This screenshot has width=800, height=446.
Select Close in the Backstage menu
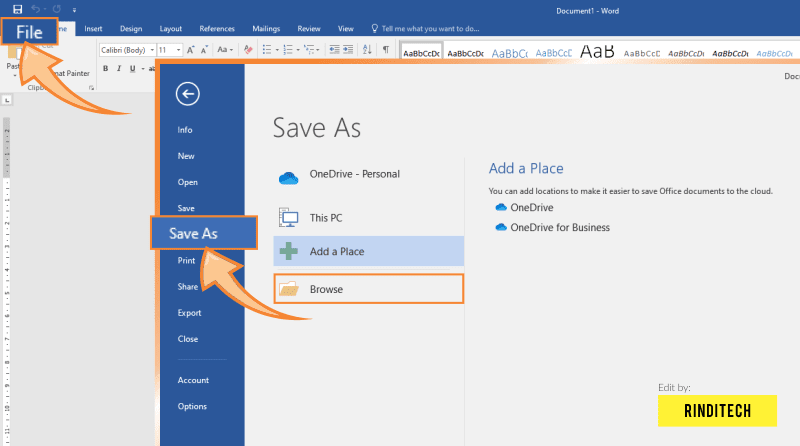pyautogui.click(x=188, y=339)
